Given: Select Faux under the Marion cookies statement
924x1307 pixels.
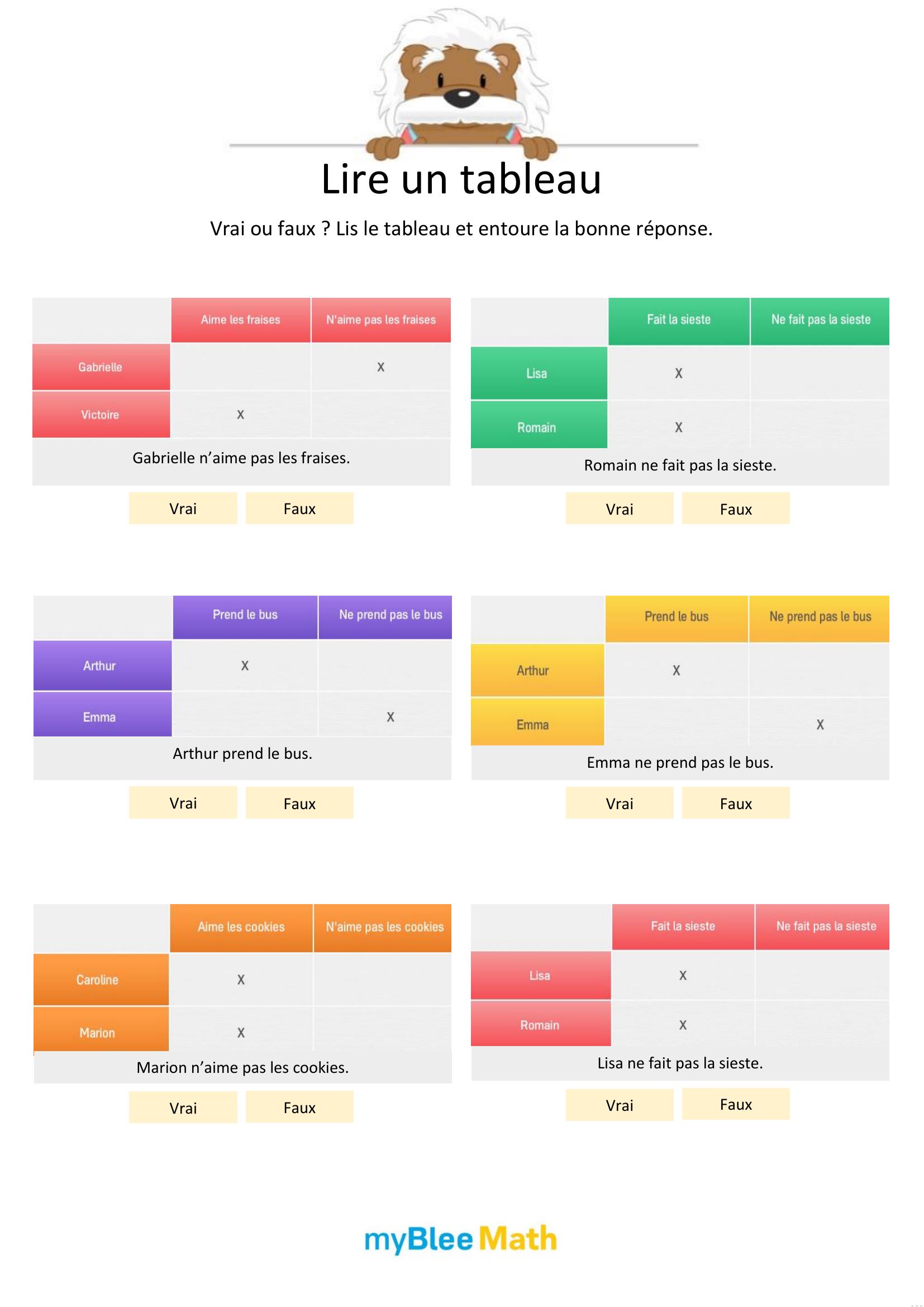Looking at the screenshot, I should point(299,1107).
